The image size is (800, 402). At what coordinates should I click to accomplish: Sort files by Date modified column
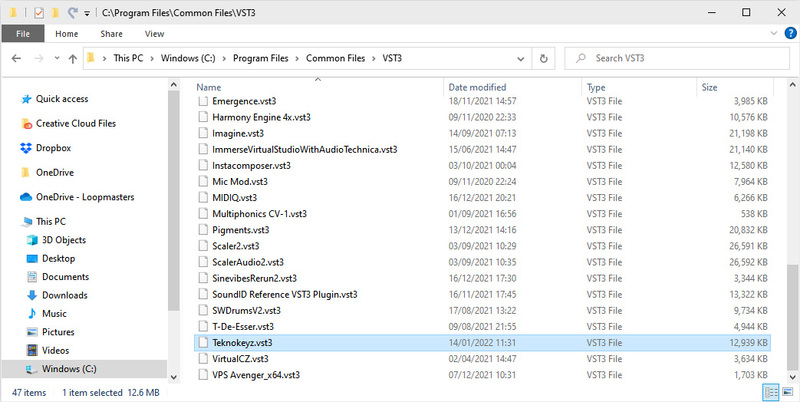click(x=477, y=87)
